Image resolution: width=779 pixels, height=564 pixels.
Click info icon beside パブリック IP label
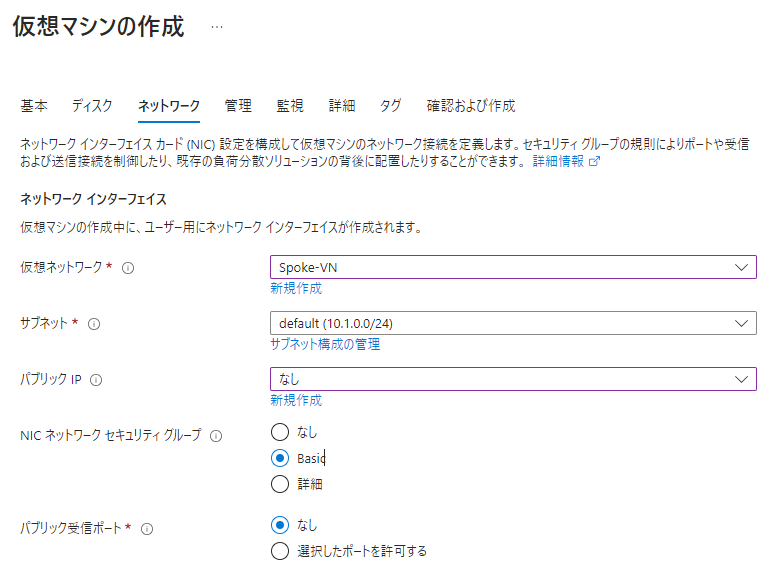(x=96, y=380)
